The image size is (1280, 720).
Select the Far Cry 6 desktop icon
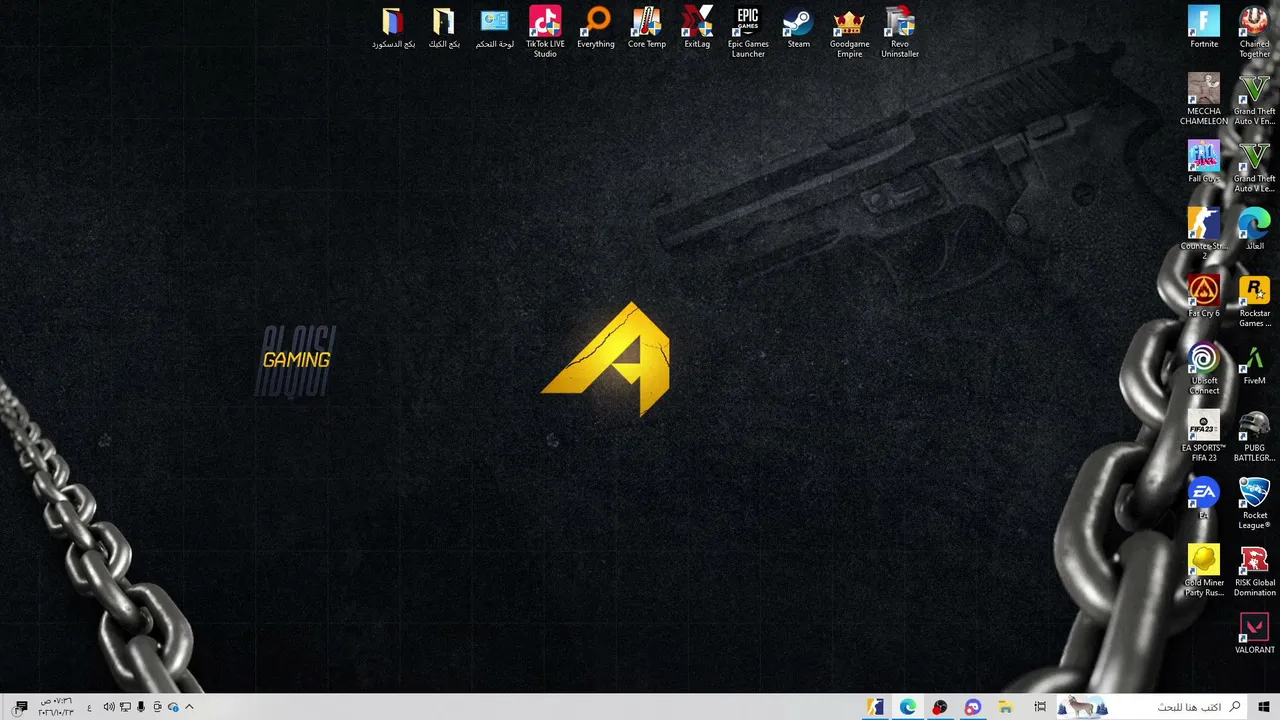point(1204,297)
